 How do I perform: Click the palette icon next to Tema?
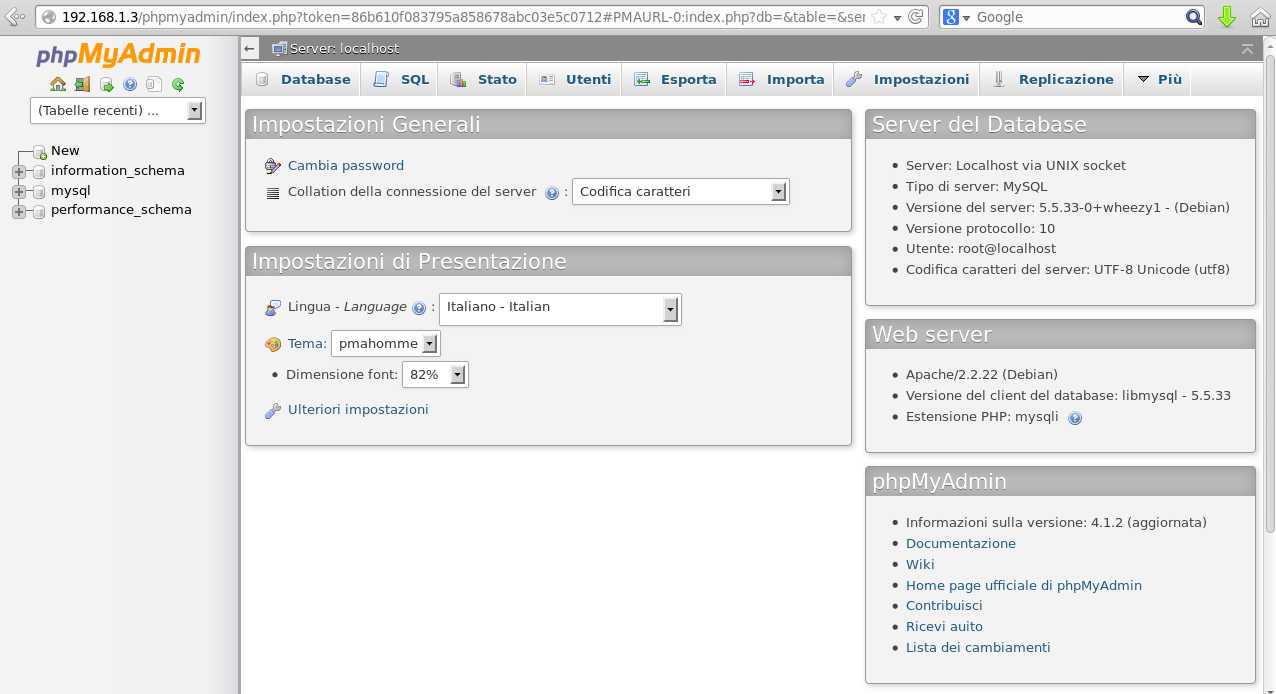[x=273, y=344]
